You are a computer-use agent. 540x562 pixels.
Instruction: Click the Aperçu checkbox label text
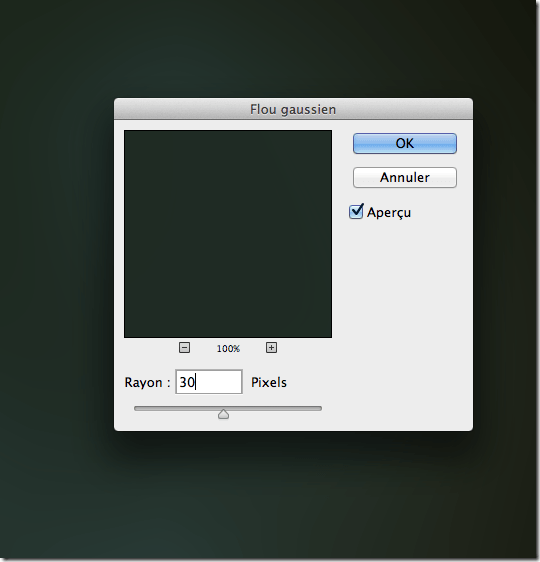point(389,213)
